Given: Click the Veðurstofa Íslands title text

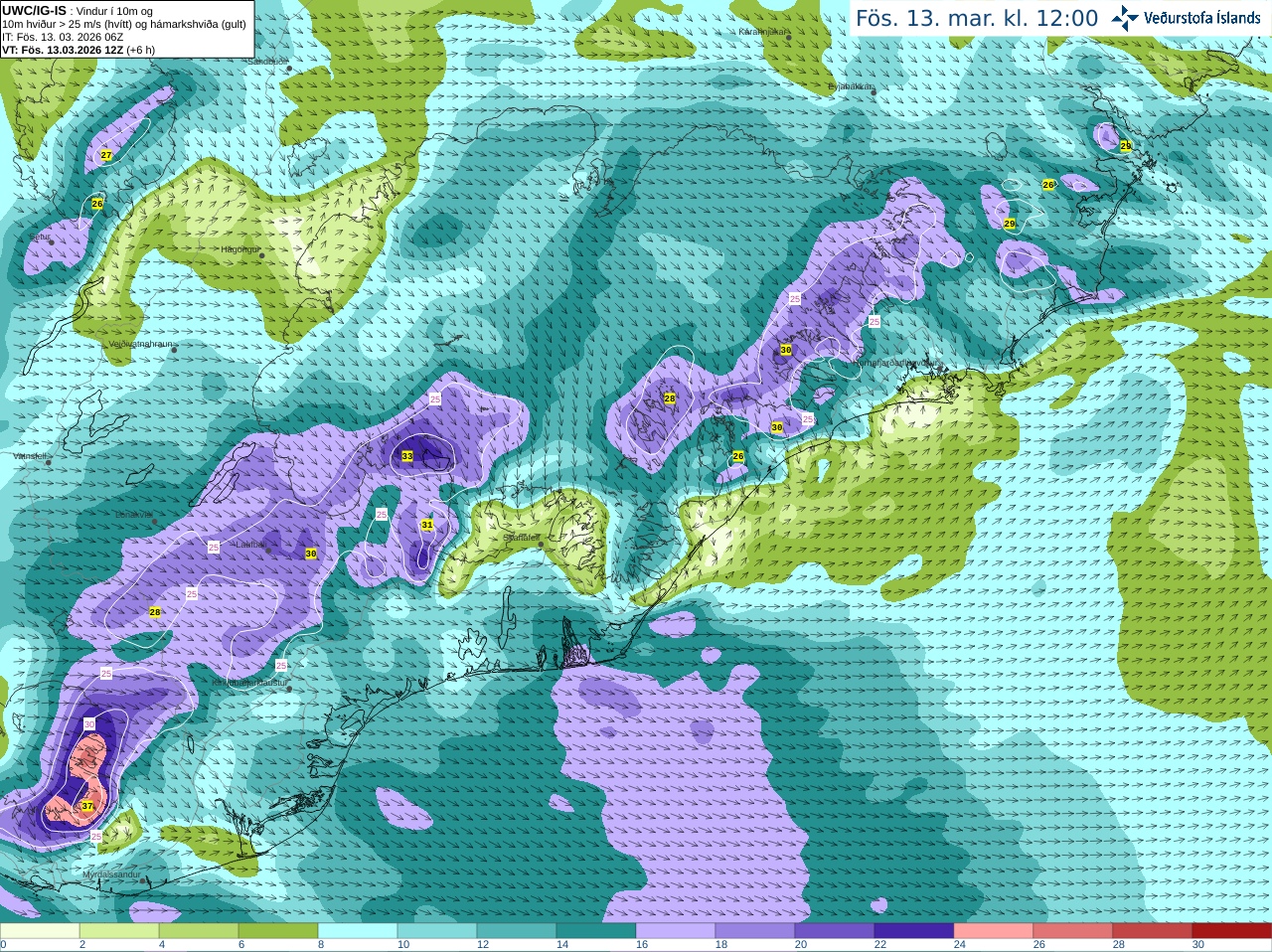Looking at the screenshot, I should (1202, 18).
